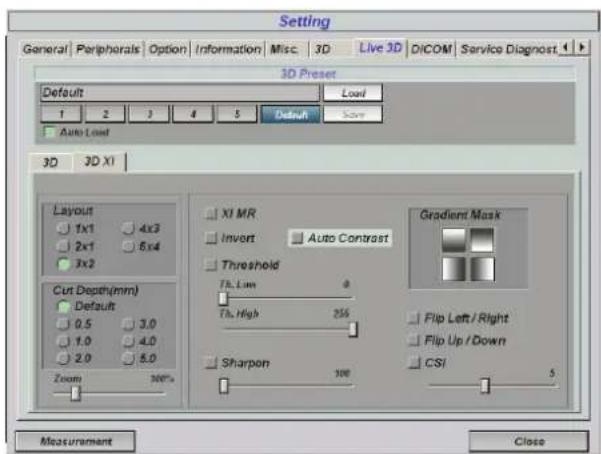Select preset button 1
Screen dimensions: 601x454
coord(61,114)
